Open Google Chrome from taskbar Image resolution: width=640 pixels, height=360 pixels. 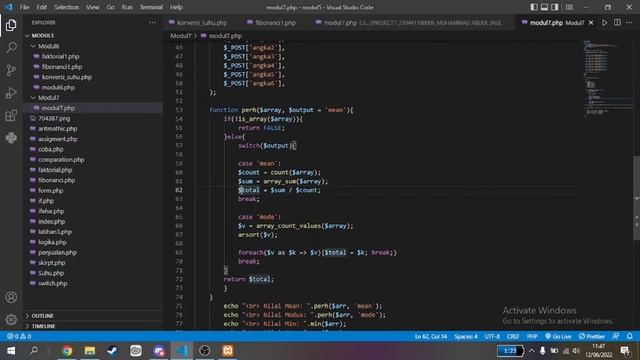click(67, 351)
